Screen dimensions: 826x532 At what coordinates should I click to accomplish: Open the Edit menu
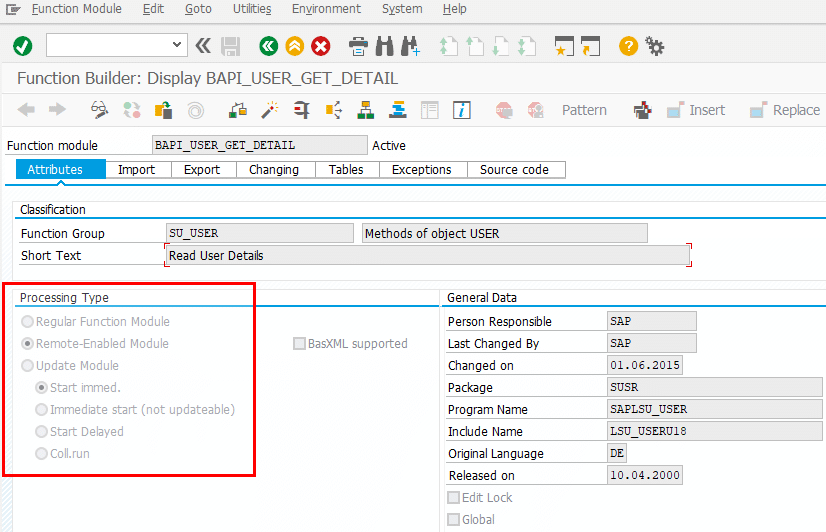[153, 9]
